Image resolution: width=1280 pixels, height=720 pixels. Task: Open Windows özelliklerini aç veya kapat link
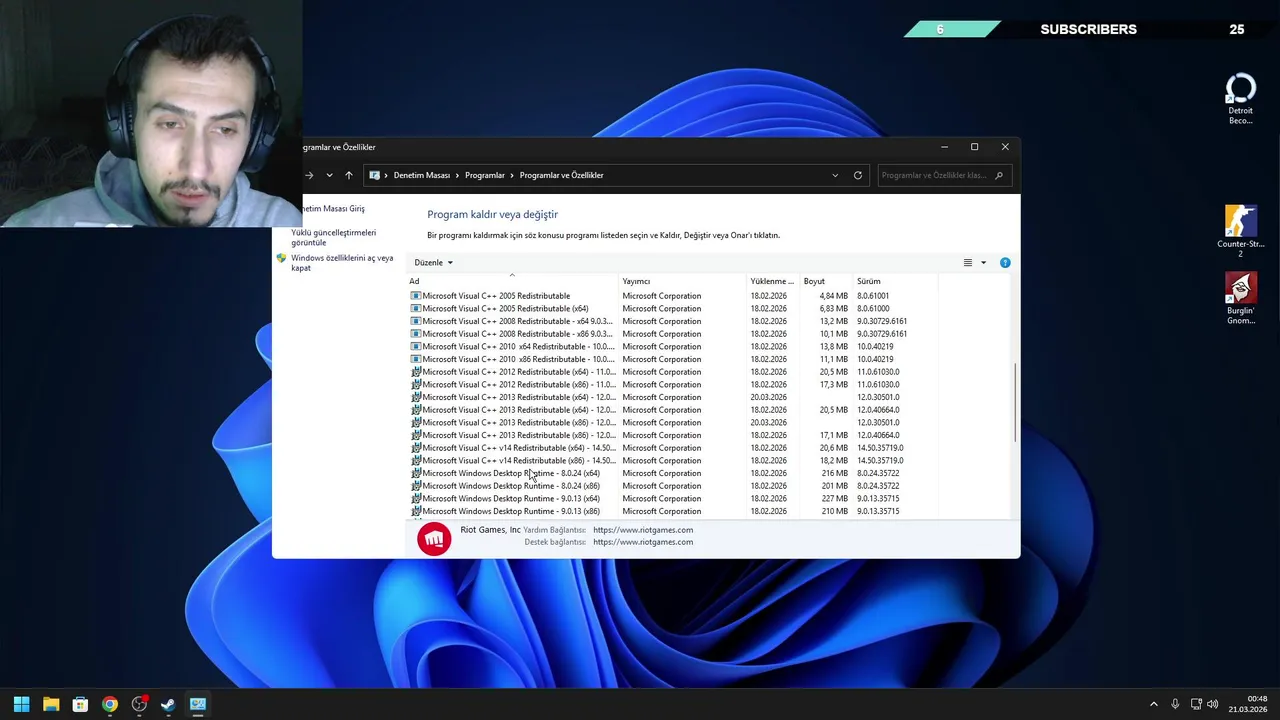[342, 263]
